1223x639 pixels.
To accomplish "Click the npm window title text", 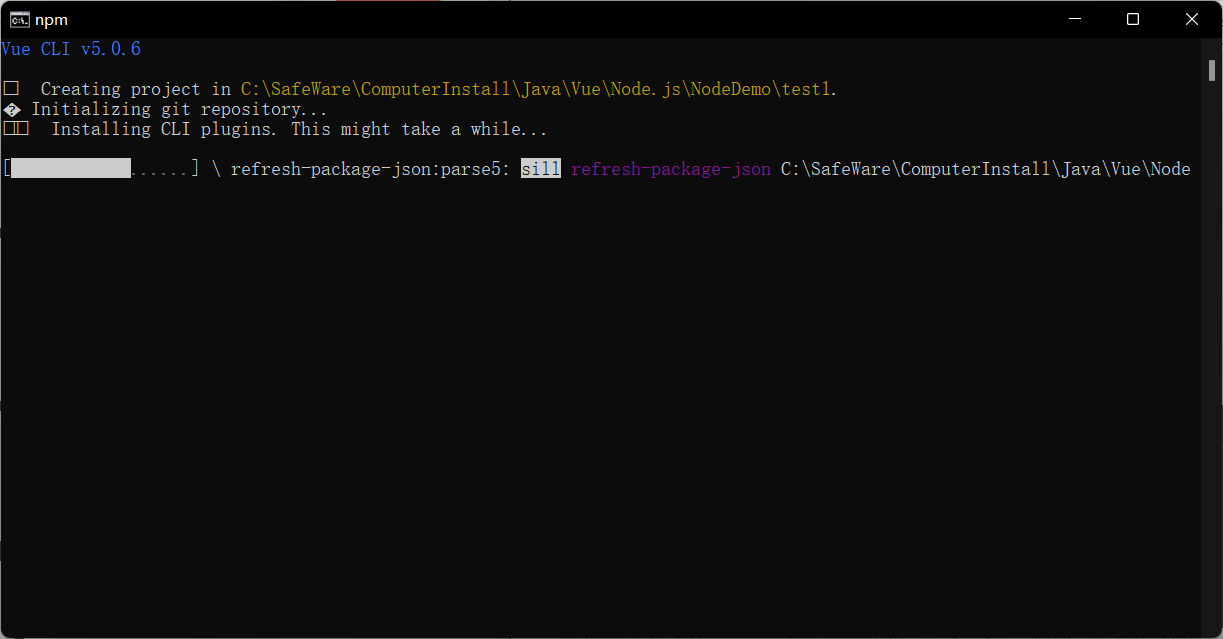I will coord(51,20).
